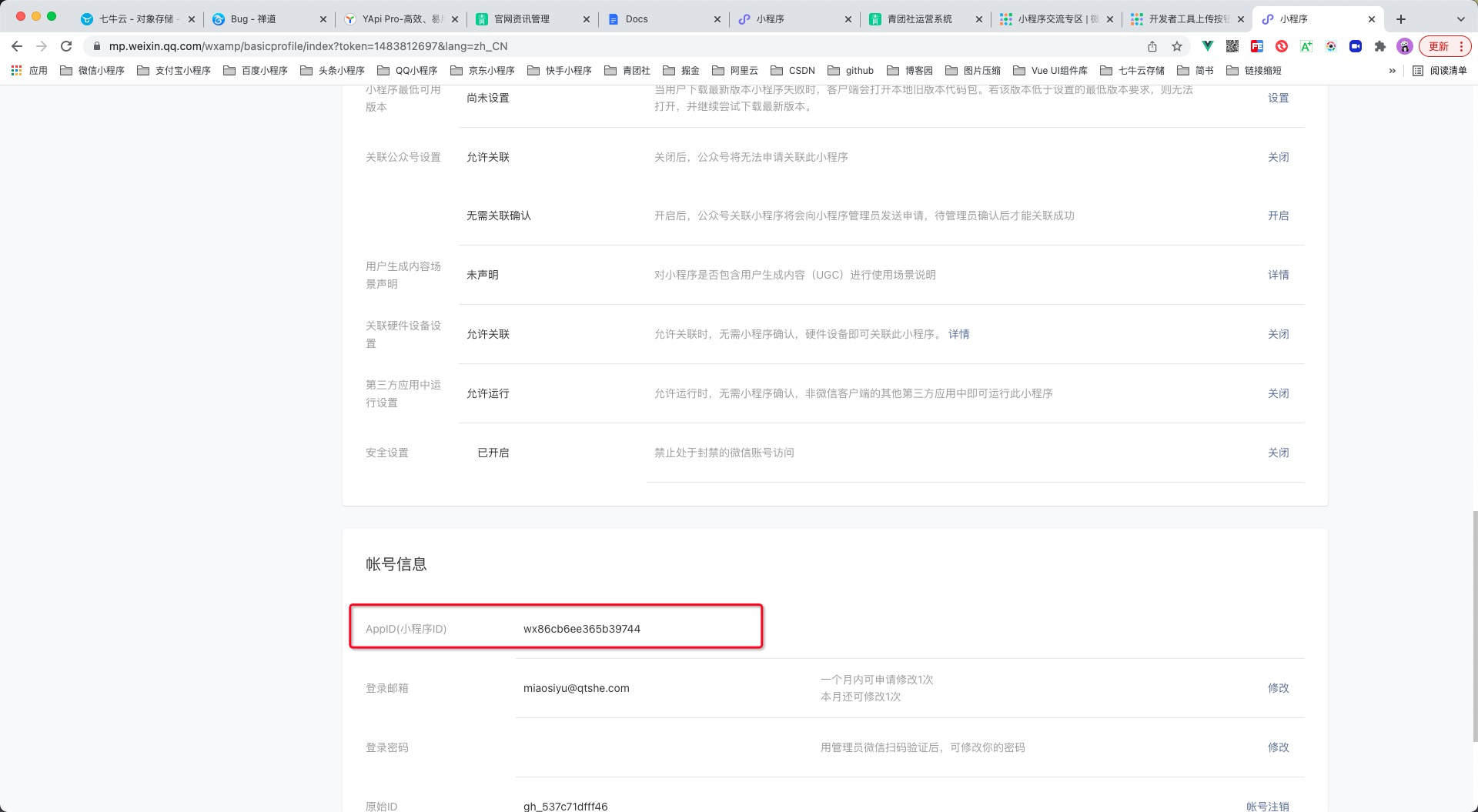Image resolution: width=1478 pixels, height=812 pixels.
Task: Open the red and blue FE extension
Action: point(1257,46)
